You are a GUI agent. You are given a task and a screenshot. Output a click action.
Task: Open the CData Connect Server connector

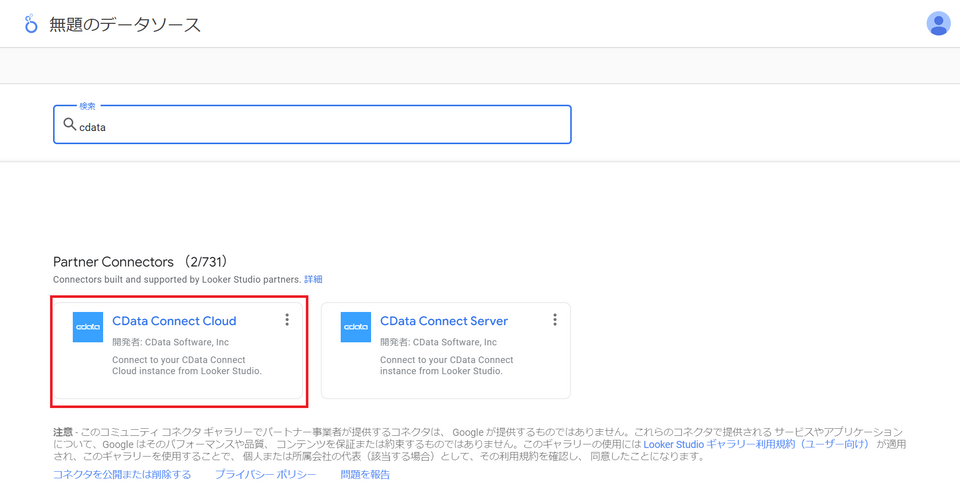(444, 321)
